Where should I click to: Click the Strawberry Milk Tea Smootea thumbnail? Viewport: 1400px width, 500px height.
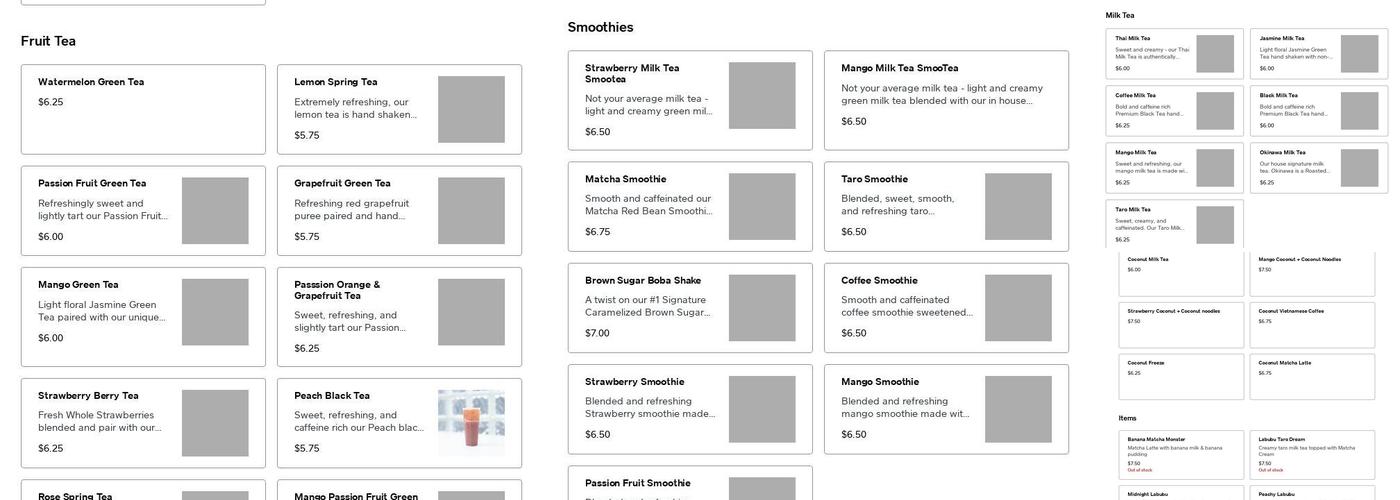click(762, 96)
